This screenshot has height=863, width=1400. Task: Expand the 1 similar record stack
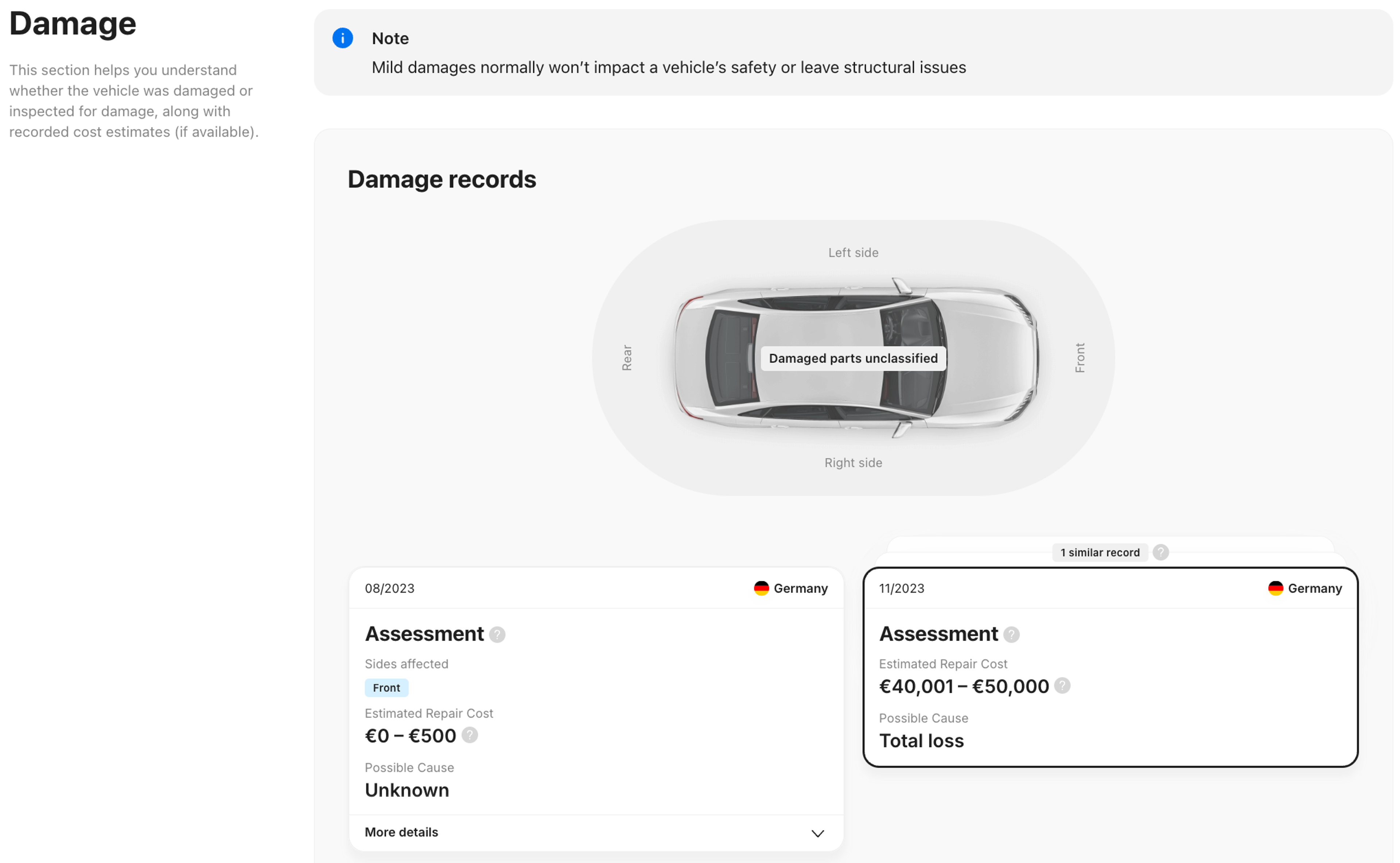pyautogui.click(x=1100, y=552)
